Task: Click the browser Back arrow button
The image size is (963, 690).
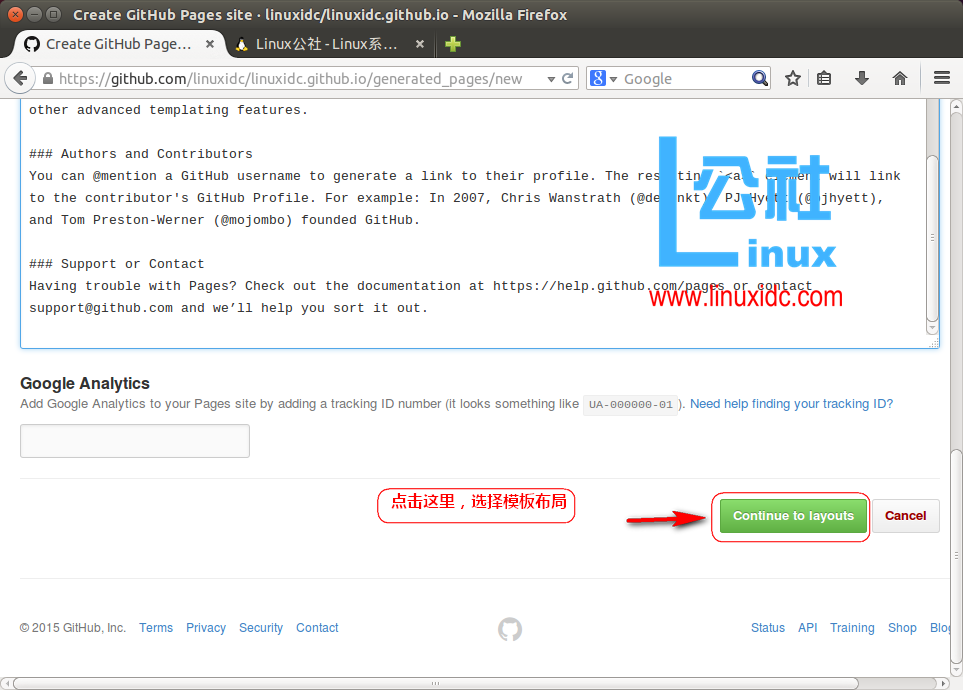Action: (x=20, y=79)
